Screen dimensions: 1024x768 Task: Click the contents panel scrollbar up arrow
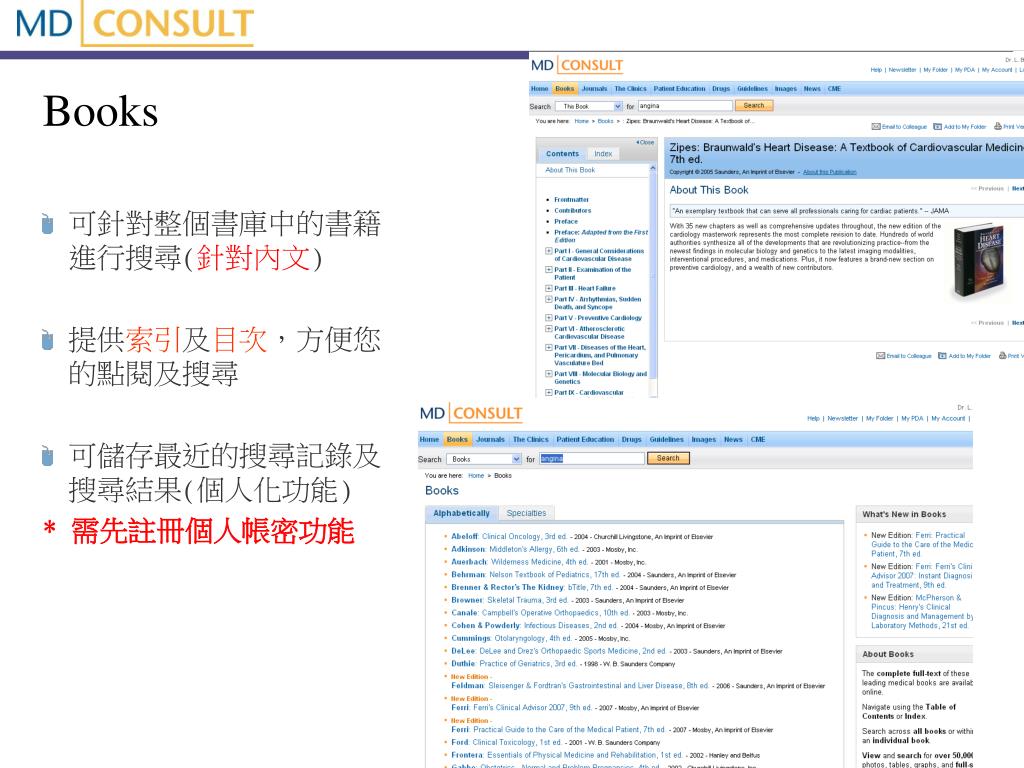[x=652, y=168]
